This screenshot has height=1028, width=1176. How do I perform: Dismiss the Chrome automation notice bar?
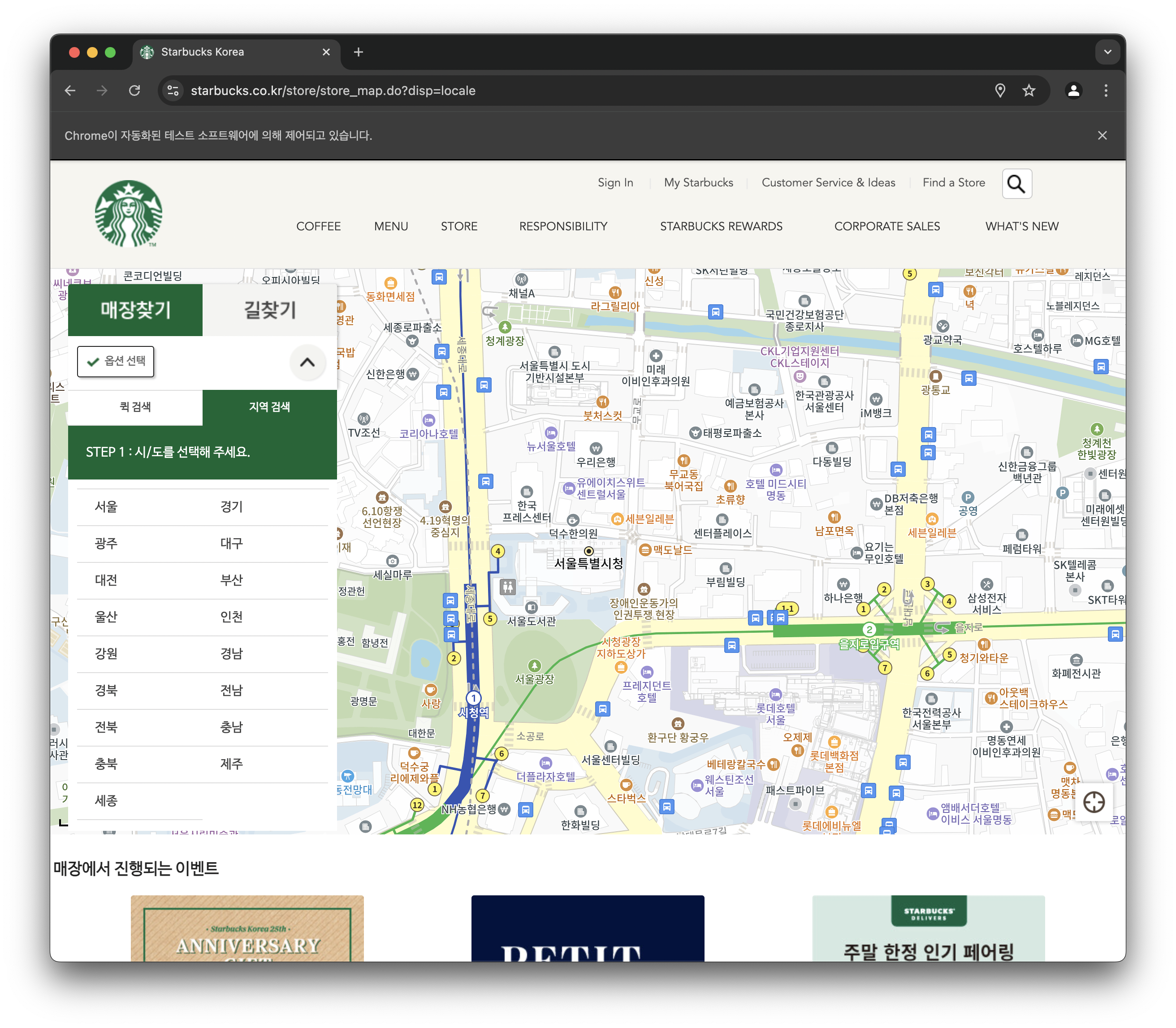[x=1102, y=135]
